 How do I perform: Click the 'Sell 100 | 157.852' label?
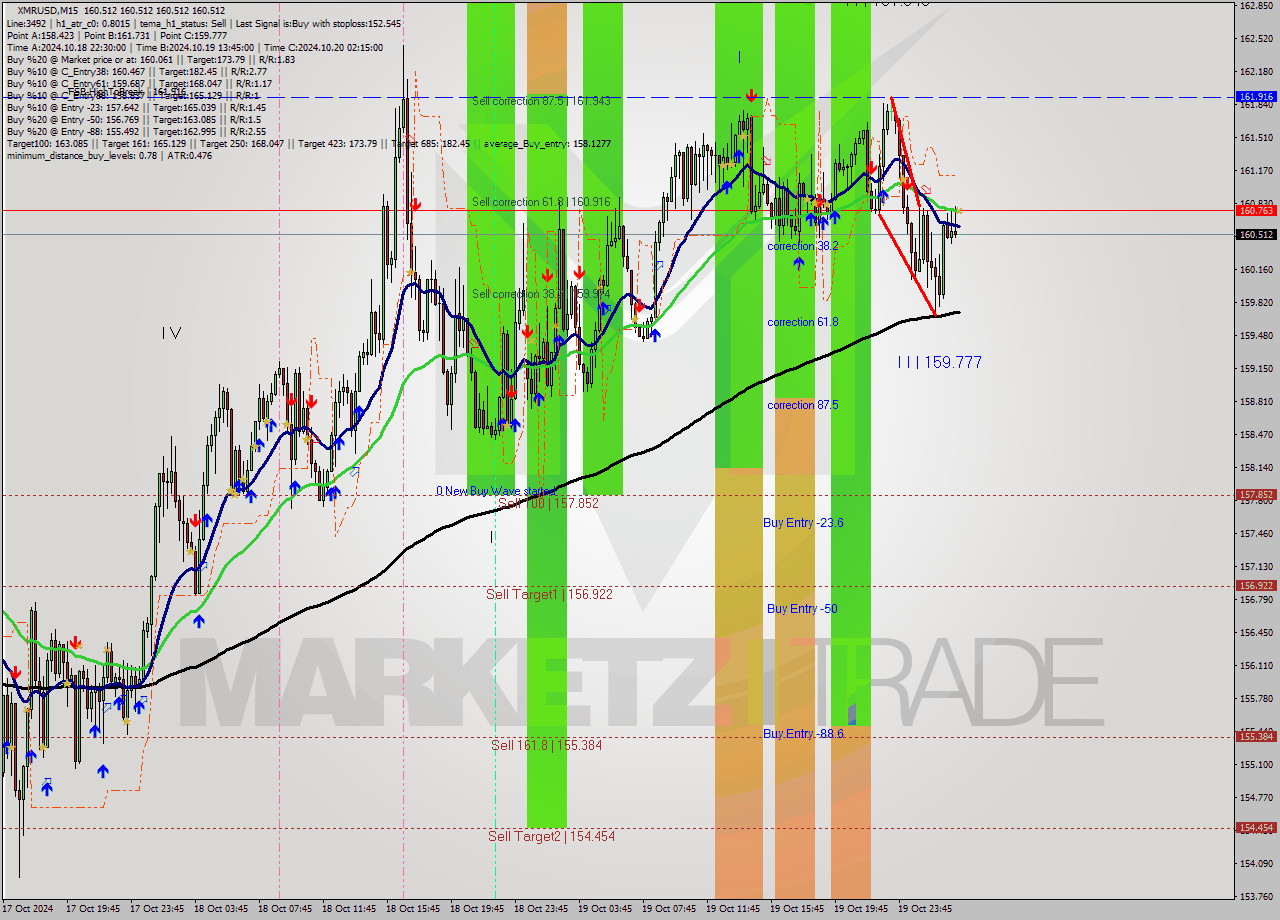548,503
